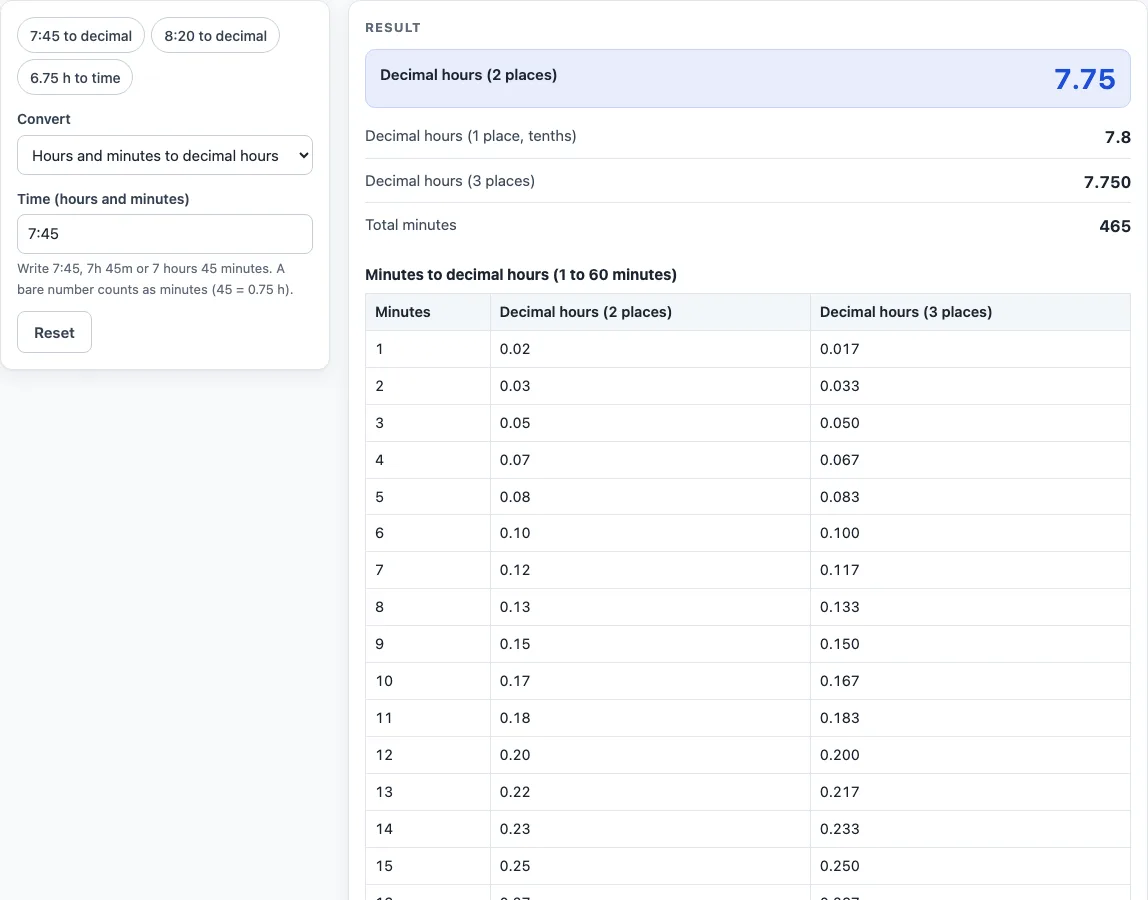Viewport: 1148px width, 900px height.
Task: Click the 'Minutes to decimal hours' table heading
Action: click(x=521, y=275)
